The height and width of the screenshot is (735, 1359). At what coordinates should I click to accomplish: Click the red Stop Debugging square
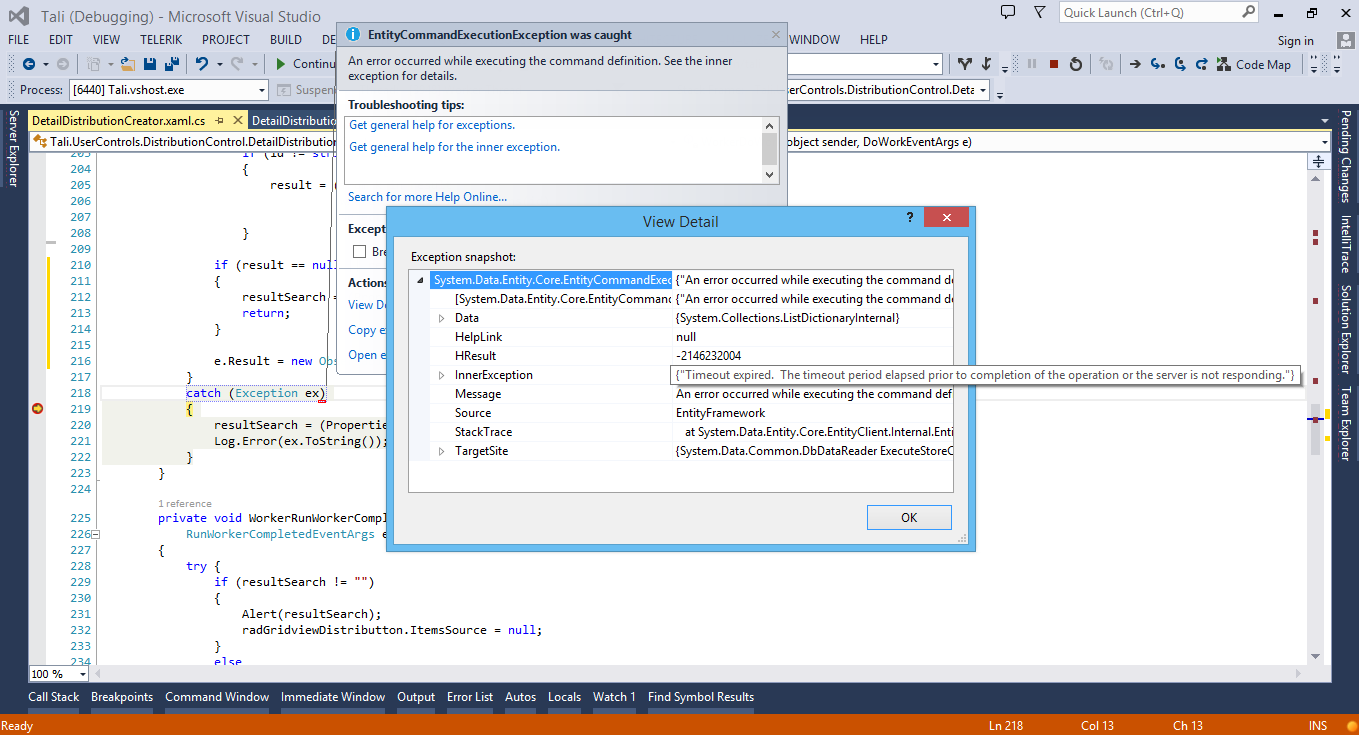(x=1054, y=64)
